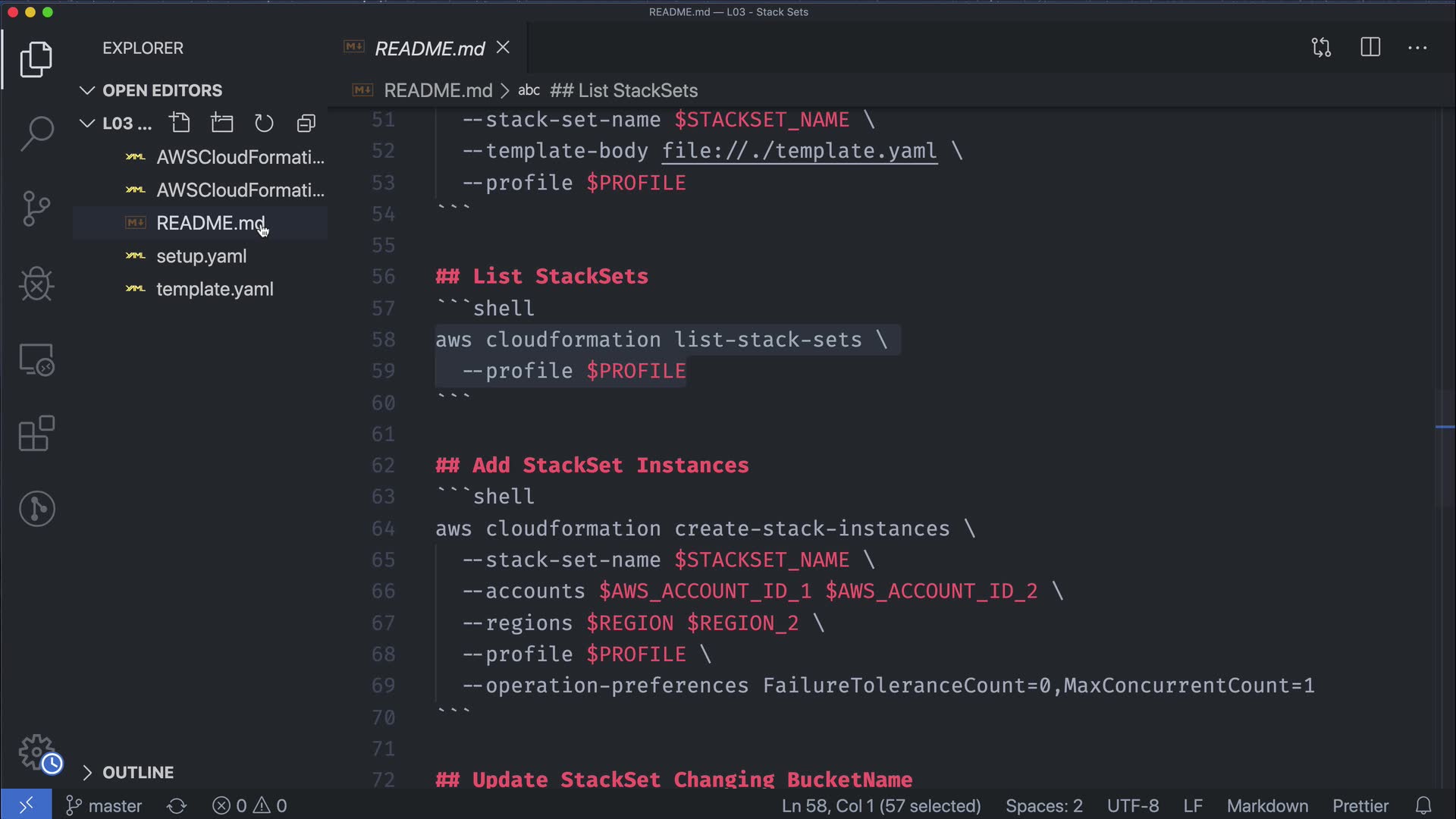The height and width of the screenshot is (819, 1456).
Task: Close the README.md editor tab
Action: pos(503,48)
